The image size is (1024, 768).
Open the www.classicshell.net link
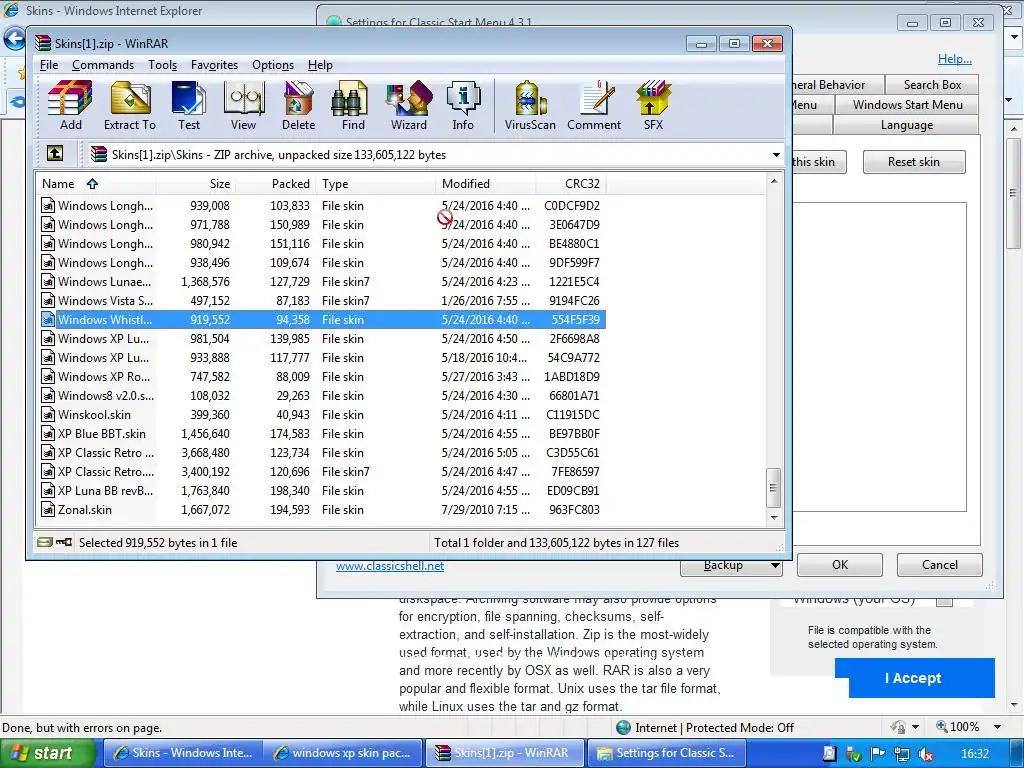pos(390,566)
